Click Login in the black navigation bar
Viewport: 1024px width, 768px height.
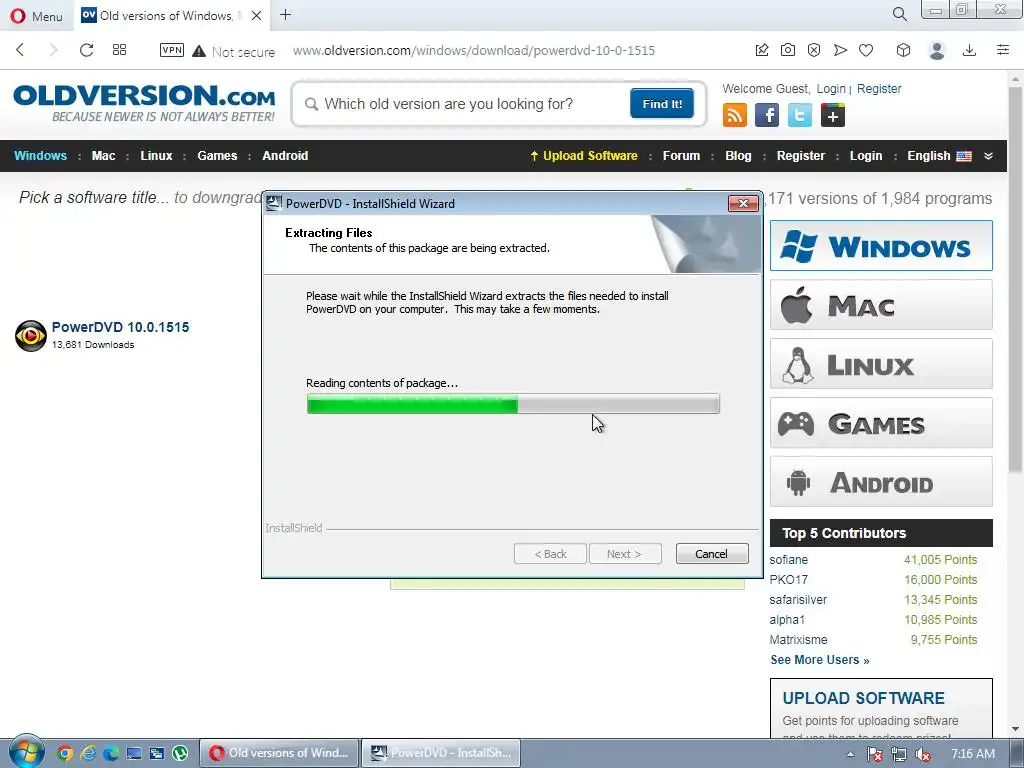click(866, 155)
